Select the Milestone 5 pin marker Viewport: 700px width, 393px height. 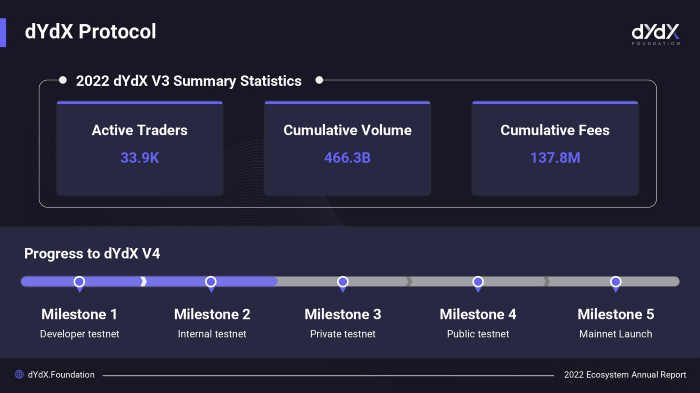tap(616, 284)
